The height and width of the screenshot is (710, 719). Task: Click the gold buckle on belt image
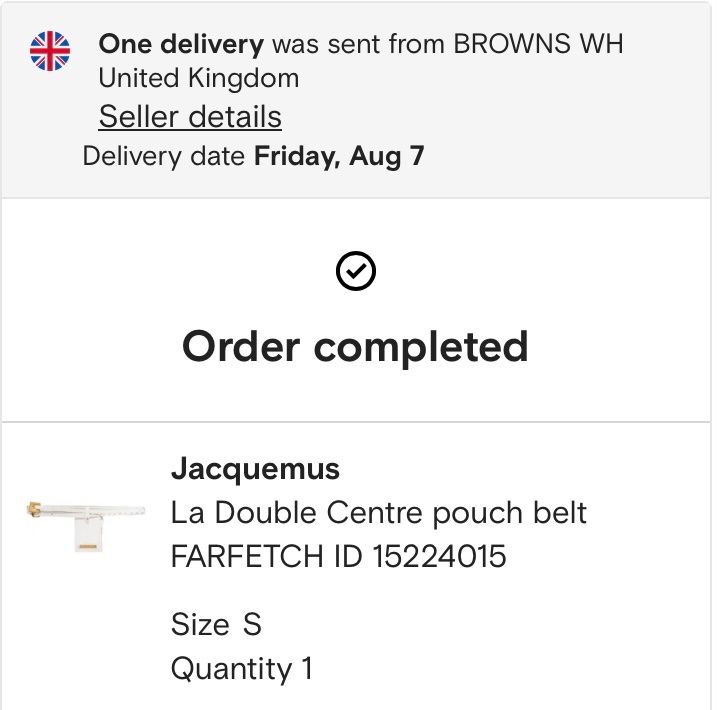pos(34,509)
